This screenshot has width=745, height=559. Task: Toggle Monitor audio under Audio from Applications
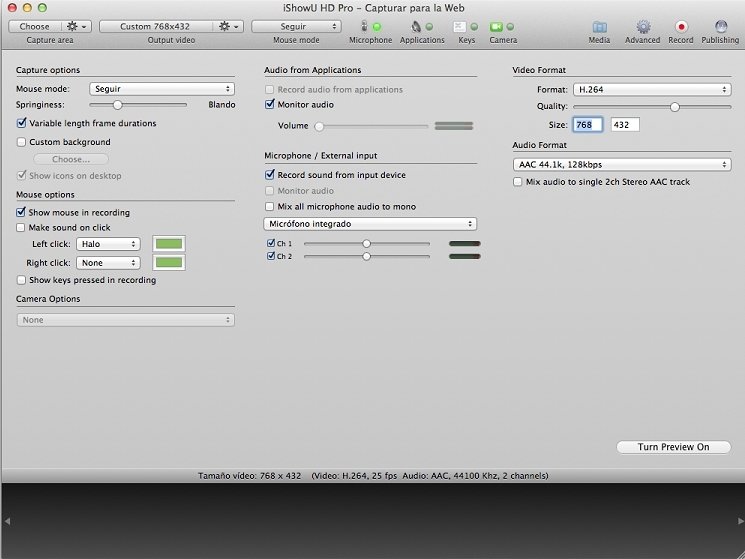(270, 104)
